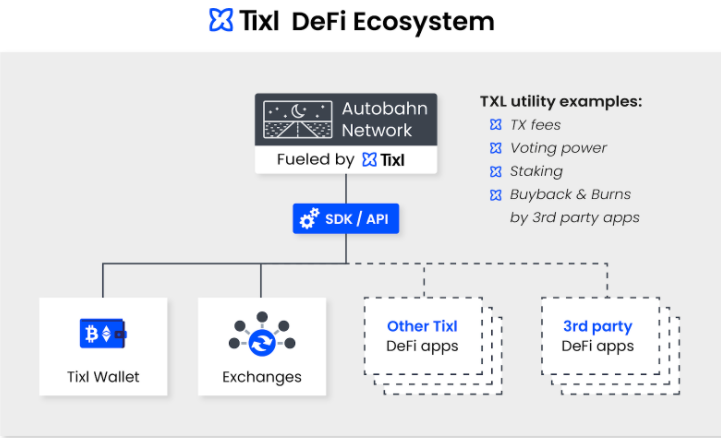Click the Tixl logo icon in the title
The width and height of the screenshot is (721, 438).
[221, 20]
